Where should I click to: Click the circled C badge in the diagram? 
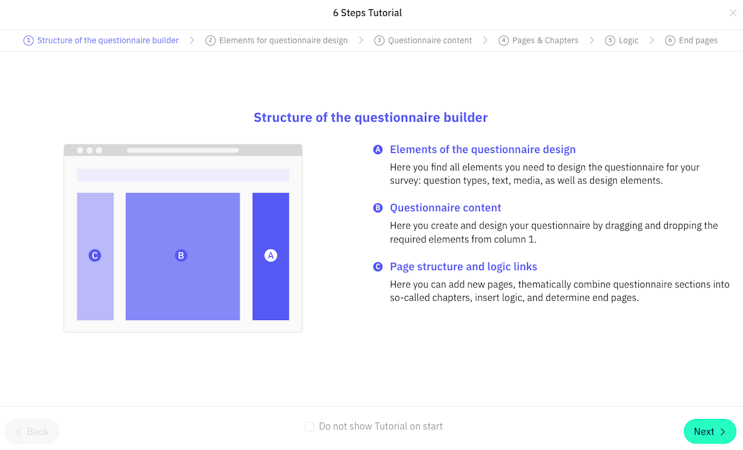point(95,256)
